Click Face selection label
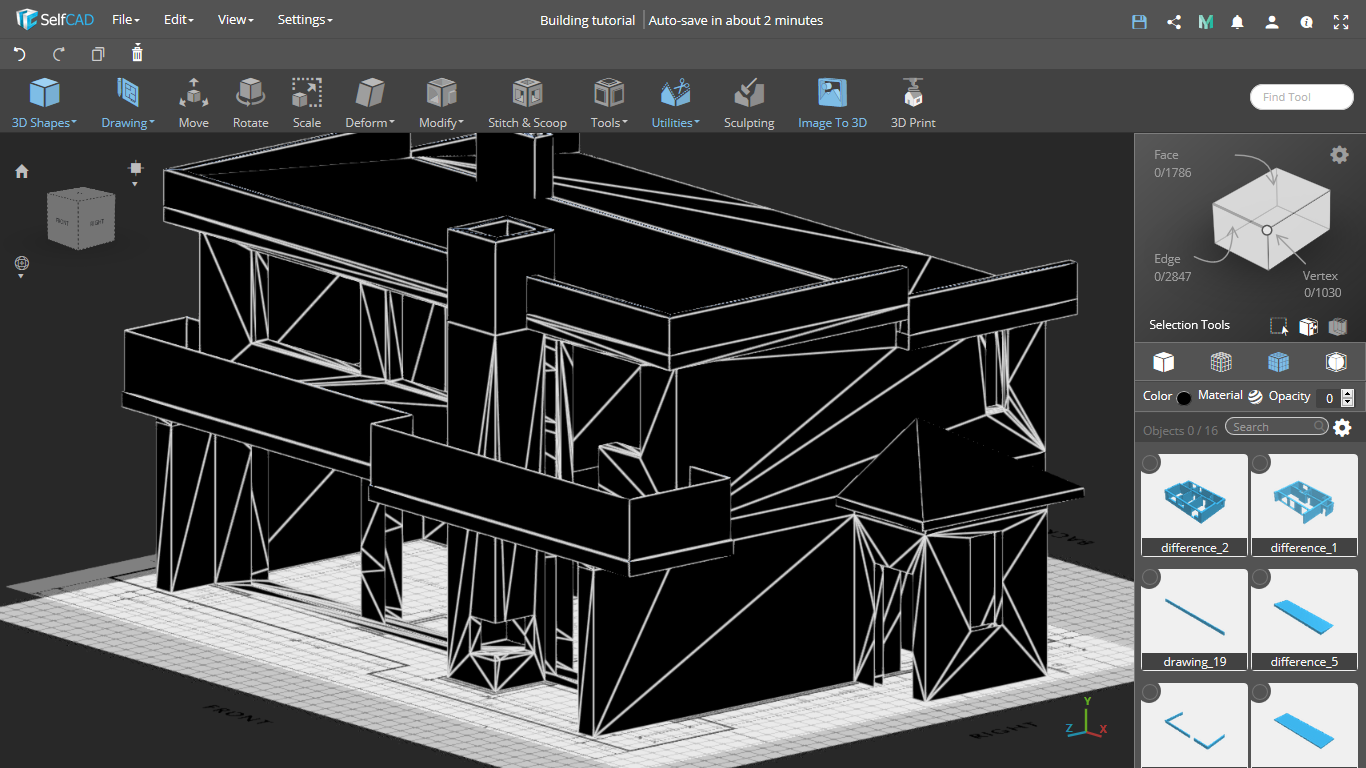 click(1166, 155)
